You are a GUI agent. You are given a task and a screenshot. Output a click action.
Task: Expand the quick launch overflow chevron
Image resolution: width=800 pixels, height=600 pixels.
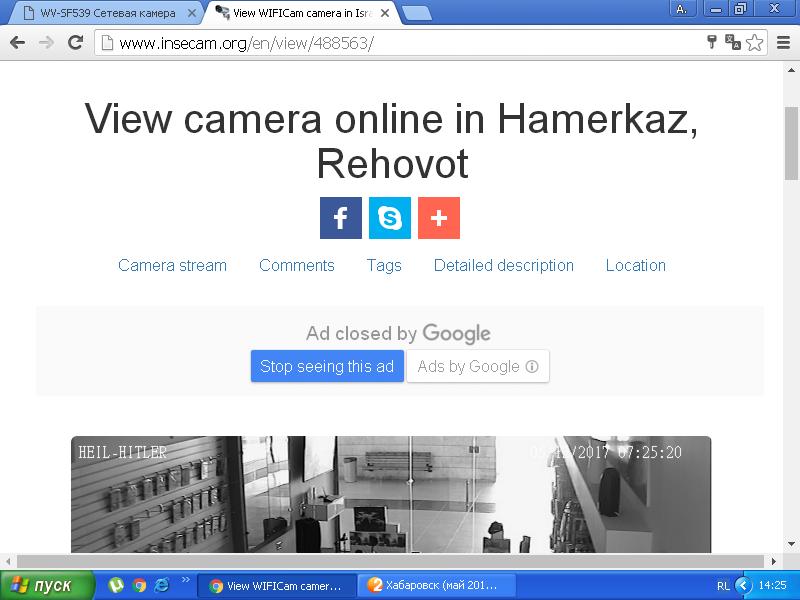pyautogui.click(x=185, y=580)
